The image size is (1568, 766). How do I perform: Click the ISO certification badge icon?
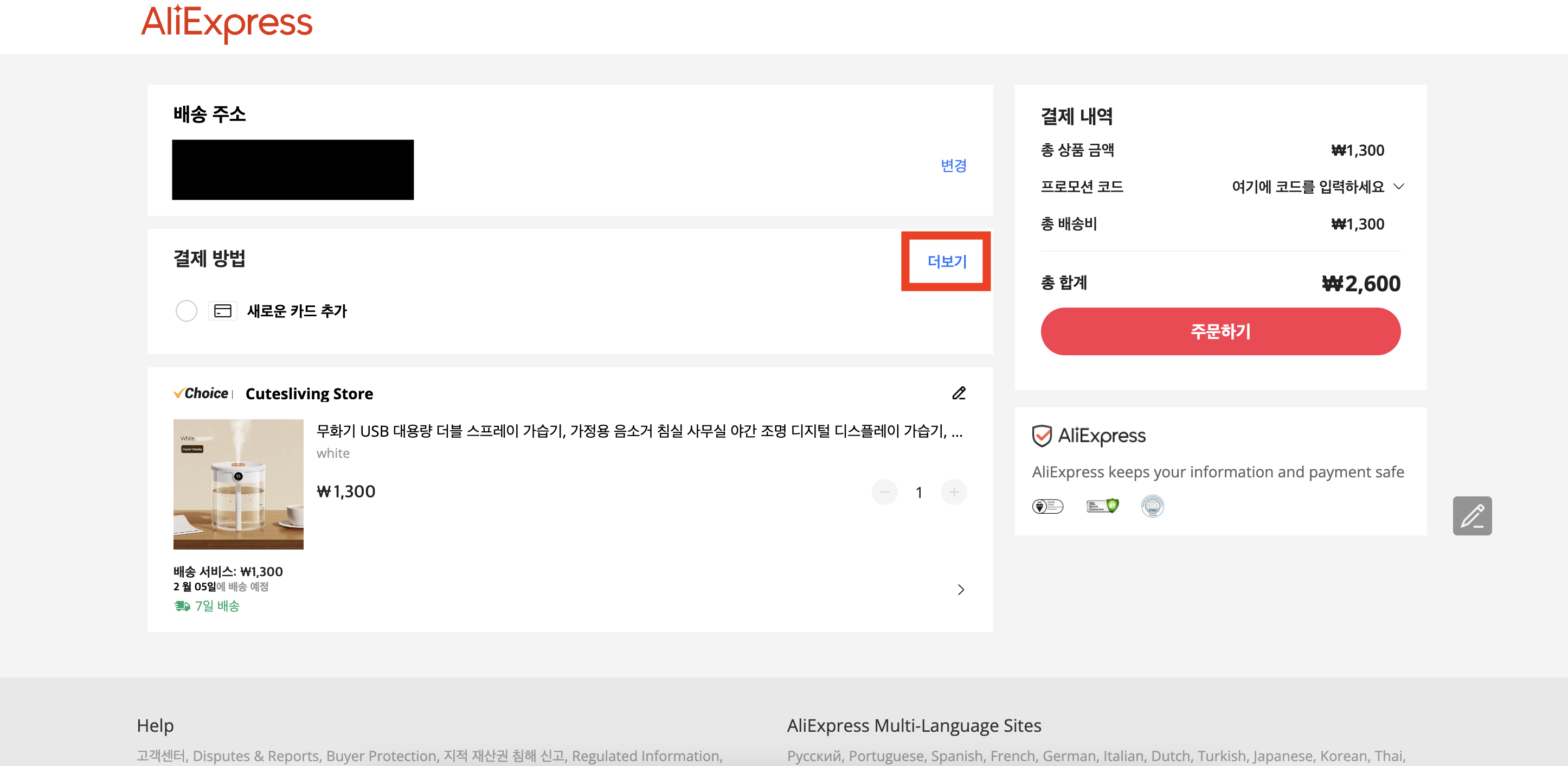[1152, 506]
